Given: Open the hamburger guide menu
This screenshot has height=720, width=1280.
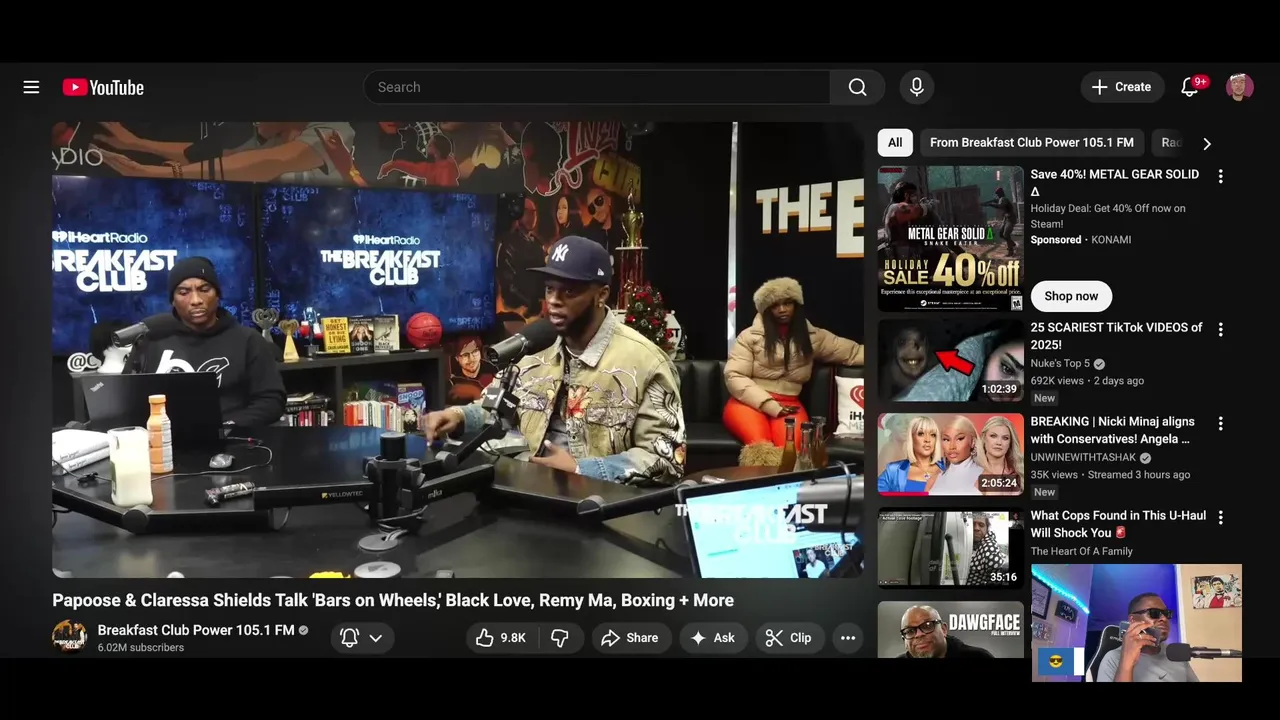Looking at the screenshot, I should [31, 87].
